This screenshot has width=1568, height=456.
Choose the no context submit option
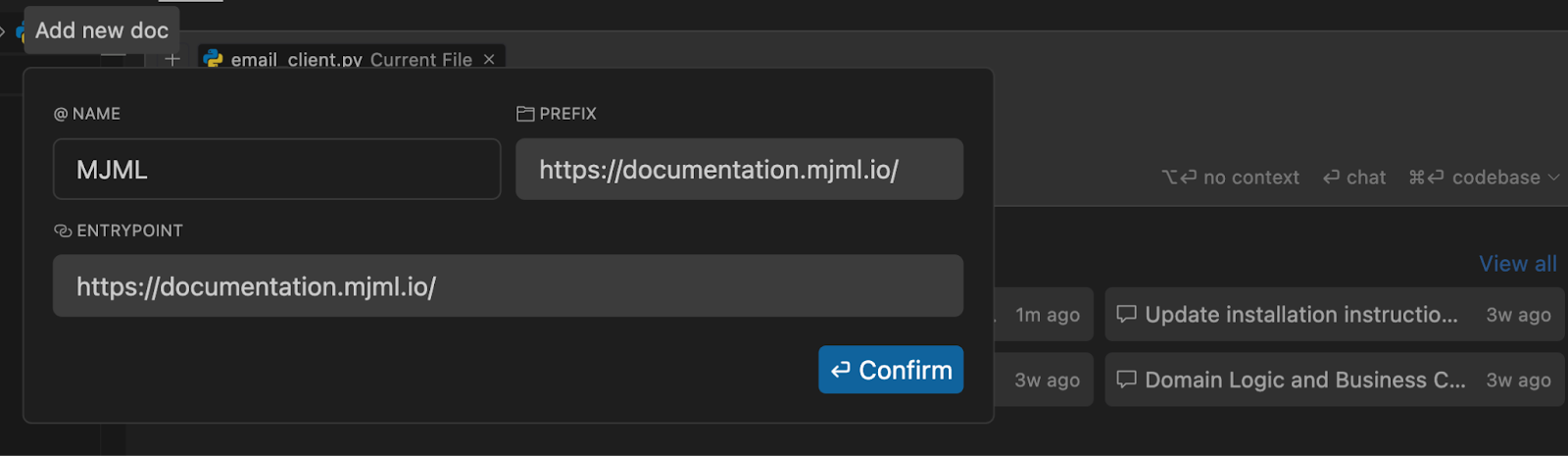[x=1231, y=177]
